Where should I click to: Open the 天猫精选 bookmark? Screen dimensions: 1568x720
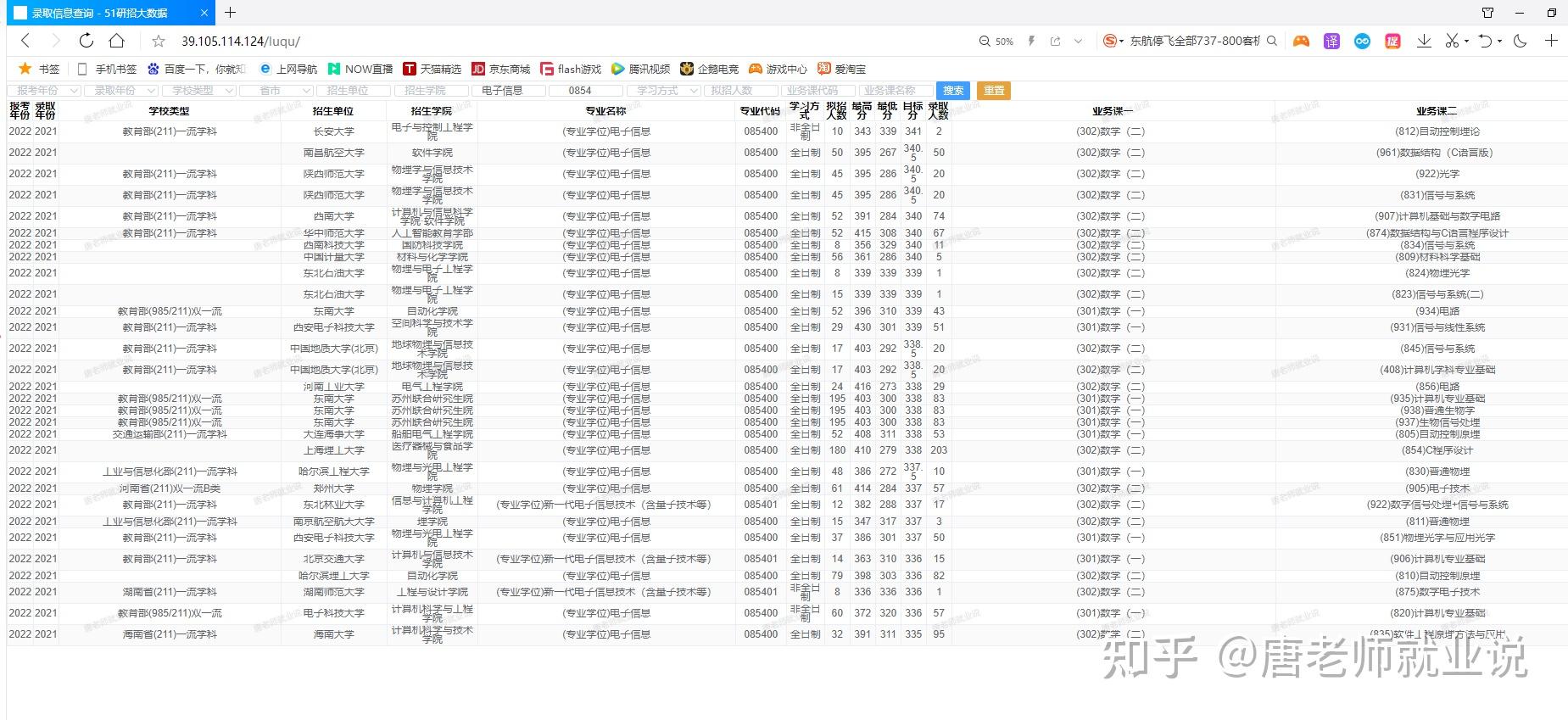coord(432,69)
